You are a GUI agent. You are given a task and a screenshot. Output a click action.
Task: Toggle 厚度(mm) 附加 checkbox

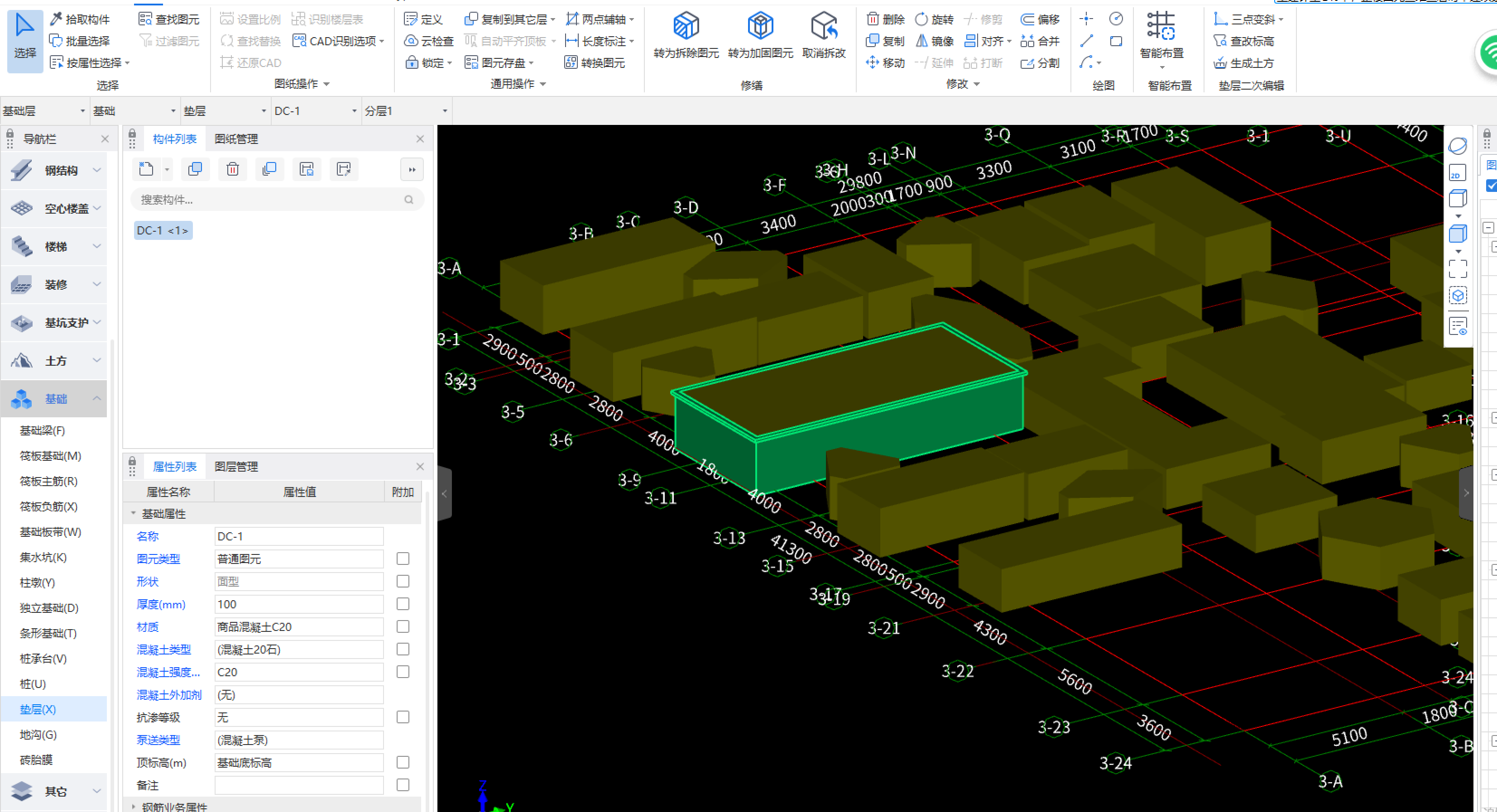[403, 603]
